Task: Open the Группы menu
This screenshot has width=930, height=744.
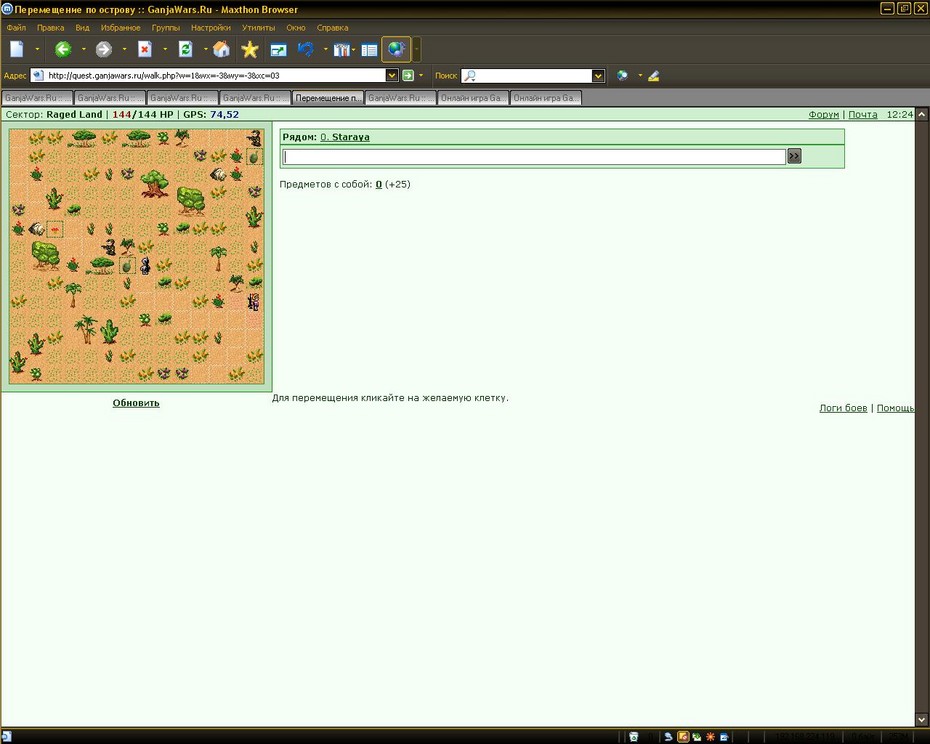Action: tap(165, 27)
